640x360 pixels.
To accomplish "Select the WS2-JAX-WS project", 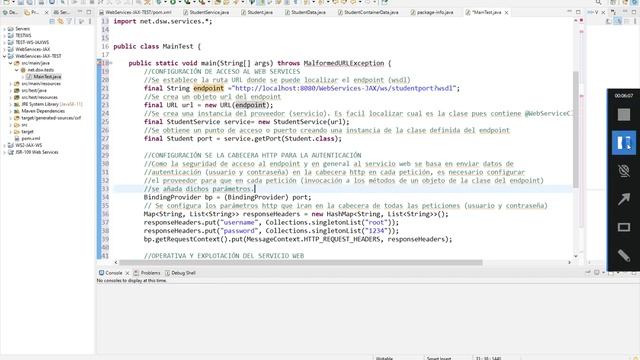I will pyautogui.click(x=24, y=145).
